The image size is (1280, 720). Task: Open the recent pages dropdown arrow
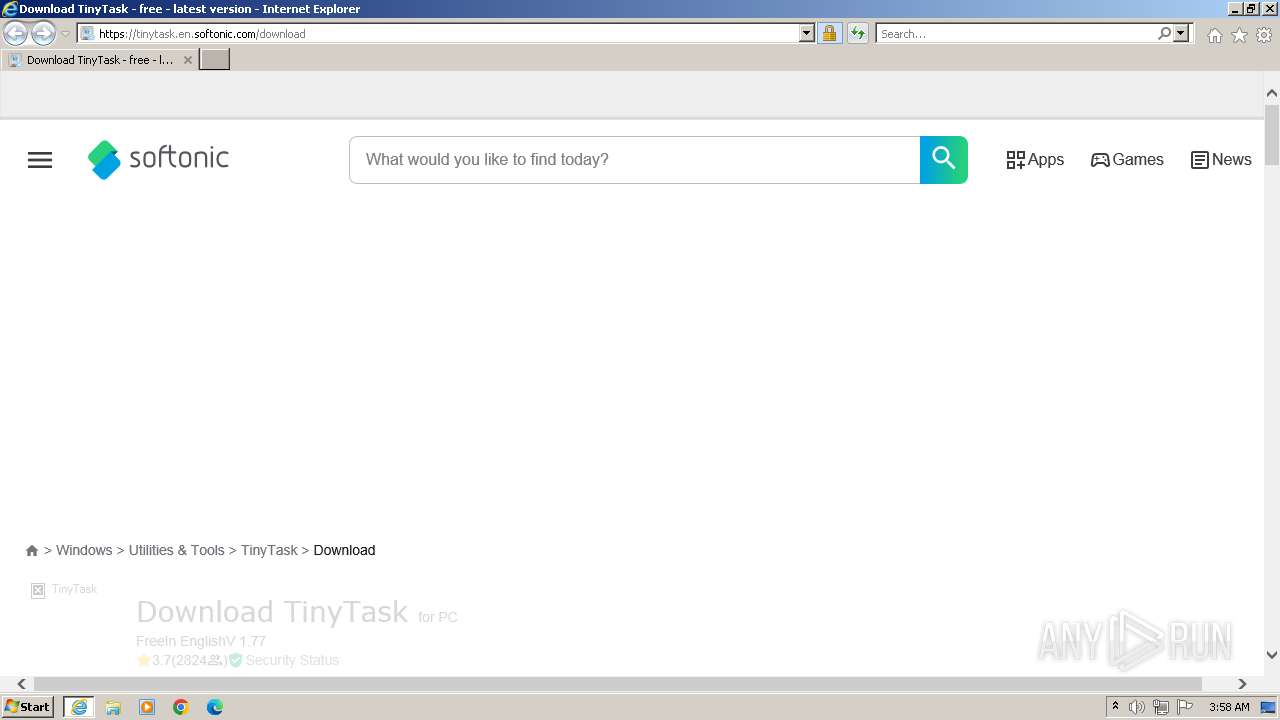[65, 34]
